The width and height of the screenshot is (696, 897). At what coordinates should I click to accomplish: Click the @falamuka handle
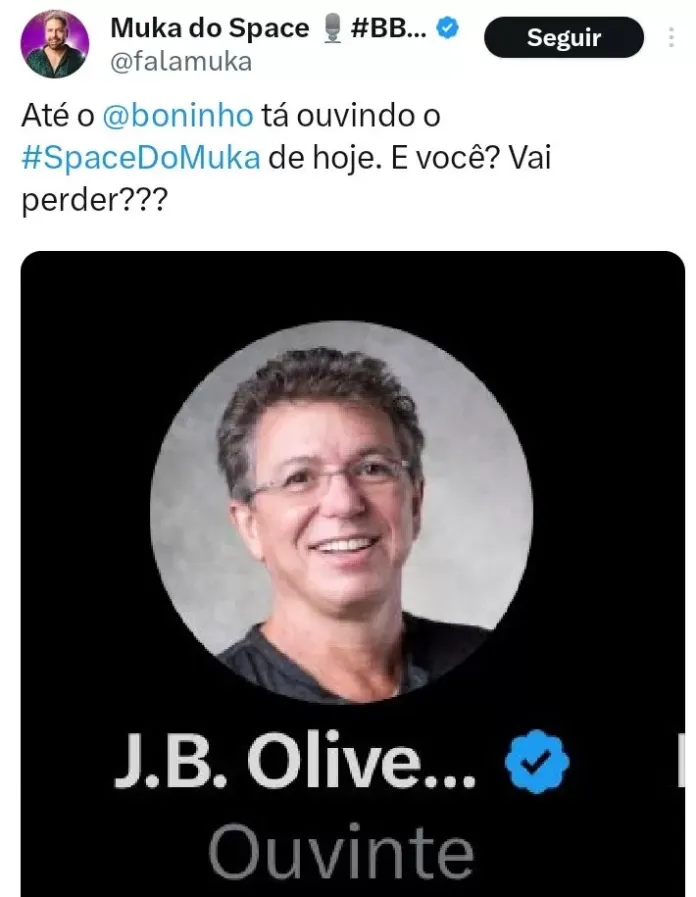point(181,62)
